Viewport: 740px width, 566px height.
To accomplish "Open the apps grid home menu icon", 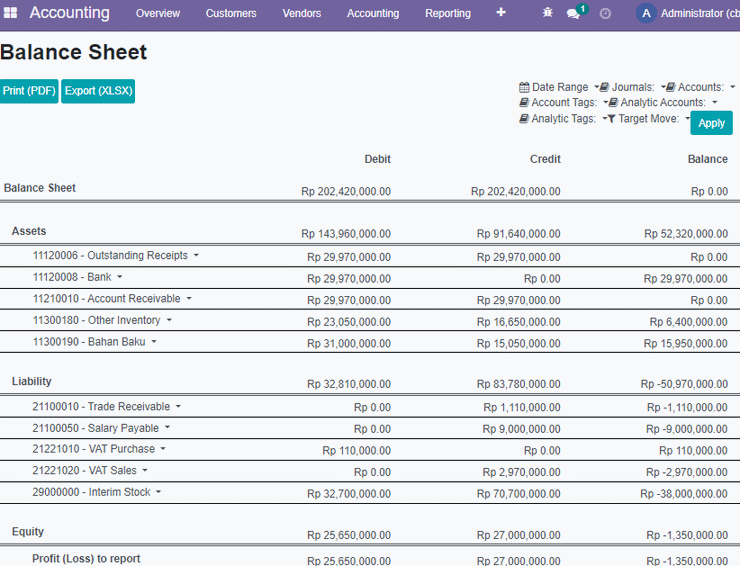I will [x=10, y=13].
